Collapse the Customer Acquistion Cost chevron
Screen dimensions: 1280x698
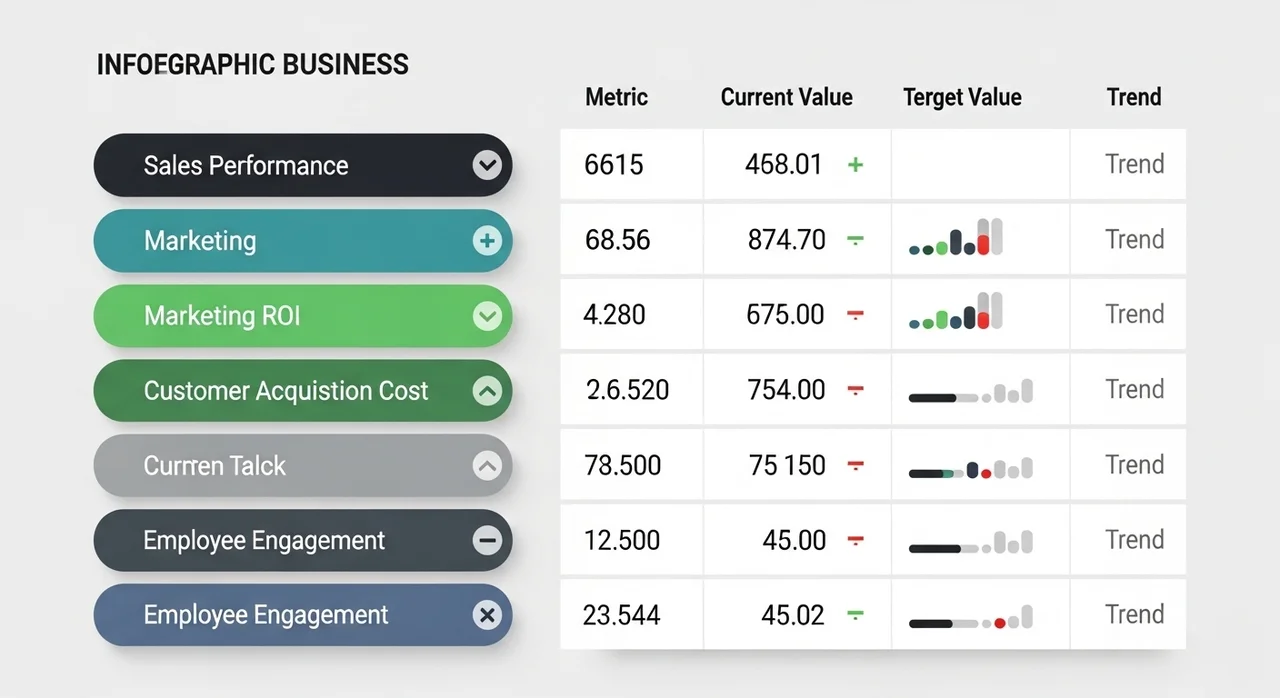coord(487,391)
